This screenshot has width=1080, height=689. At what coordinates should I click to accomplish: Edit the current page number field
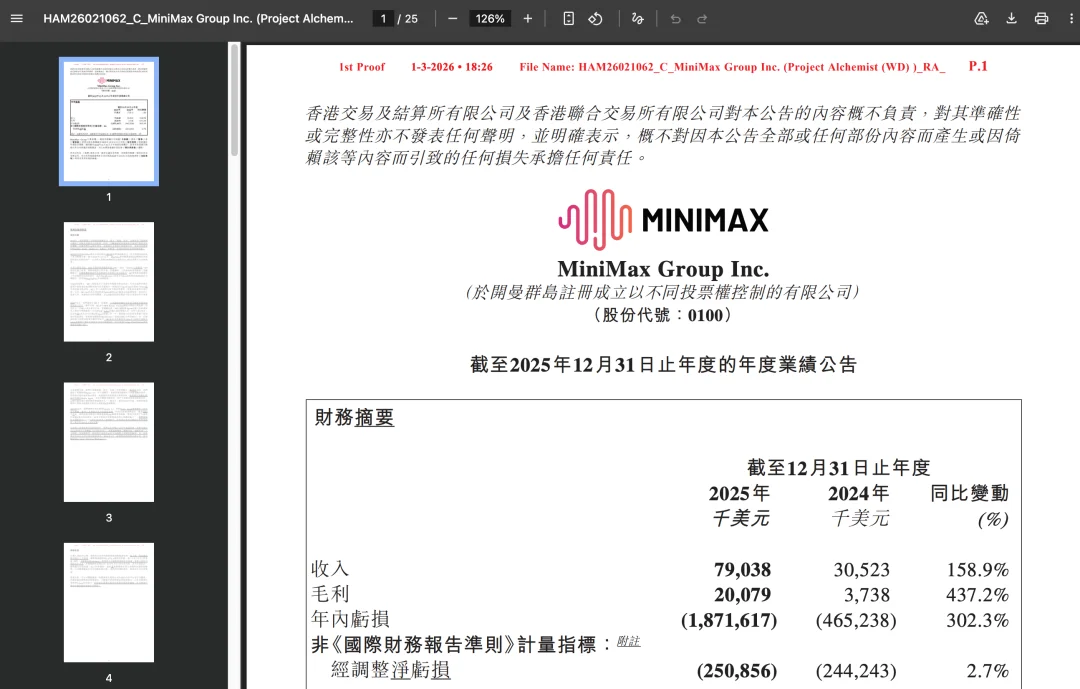click(381, 18)
